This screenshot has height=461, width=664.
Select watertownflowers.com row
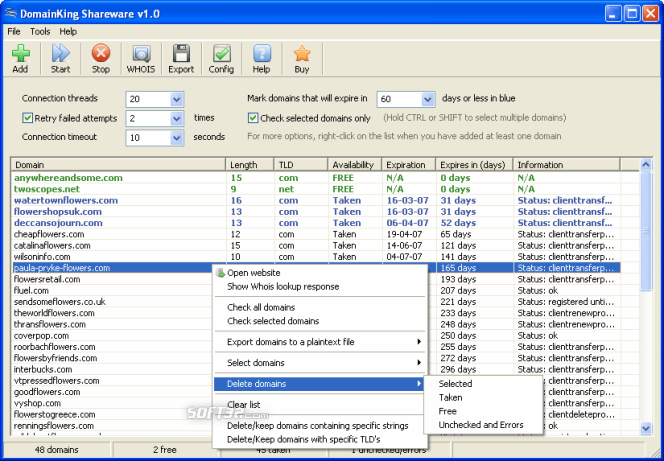[316, 201]
